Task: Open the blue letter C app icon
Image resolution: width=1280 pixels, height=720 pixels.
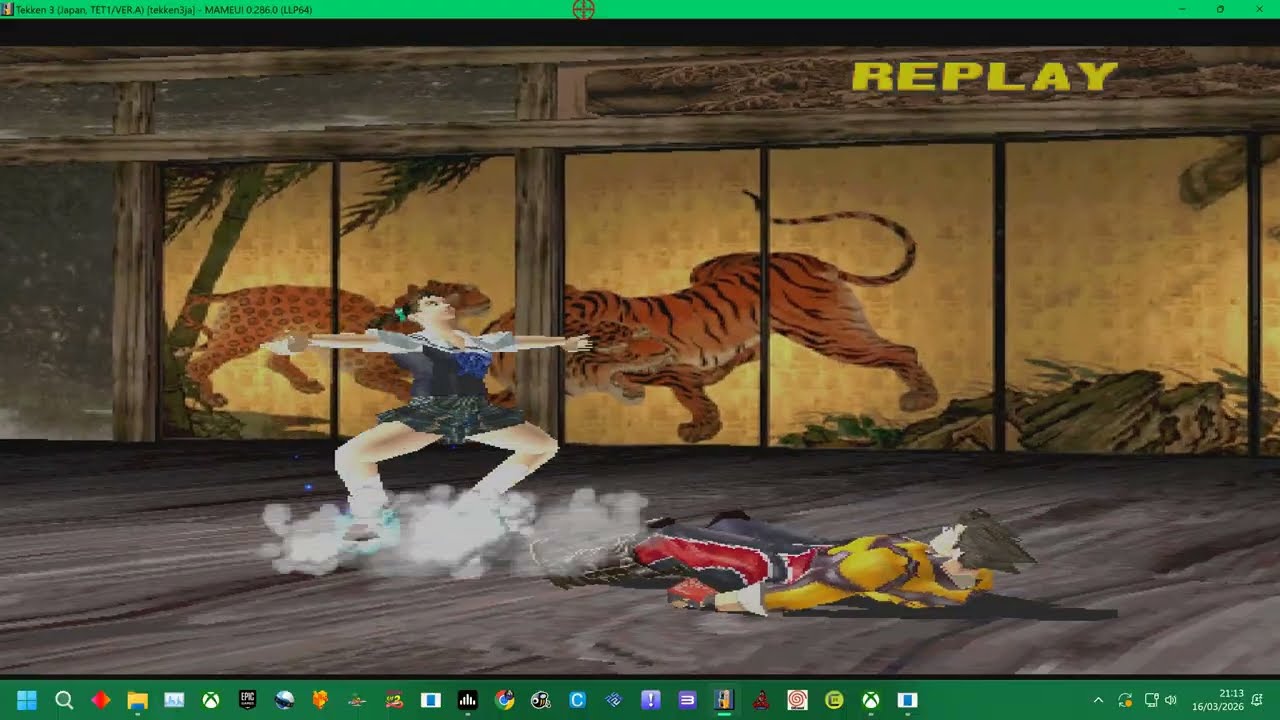Action: pyautogui.click(x=577, y=700)
